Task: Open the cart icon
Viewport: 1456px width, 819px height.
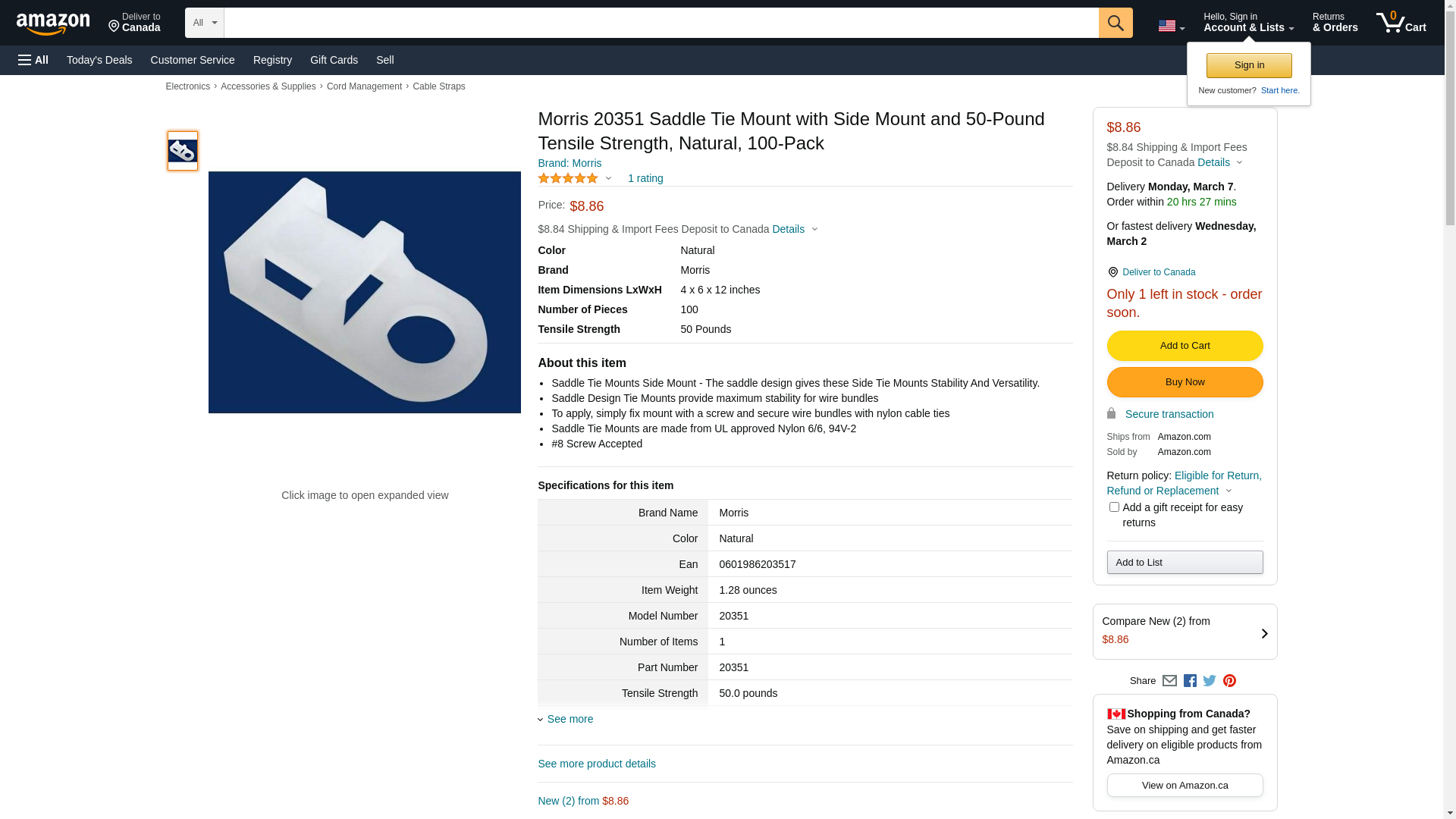Action: coord(1401,23)
